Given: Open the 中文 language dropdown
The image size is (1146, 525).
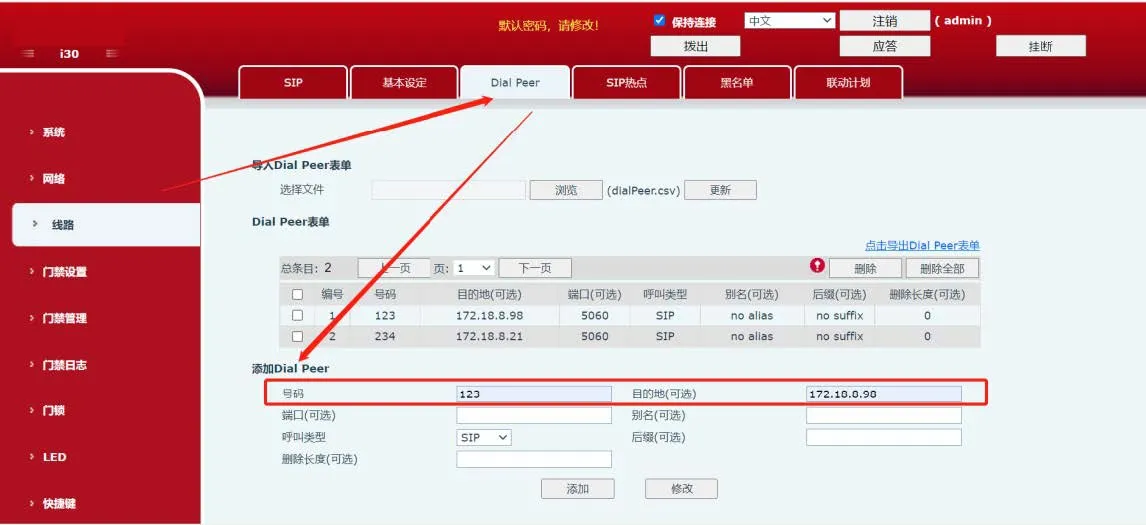Looking at the screenshot, I should coord(789,21).
